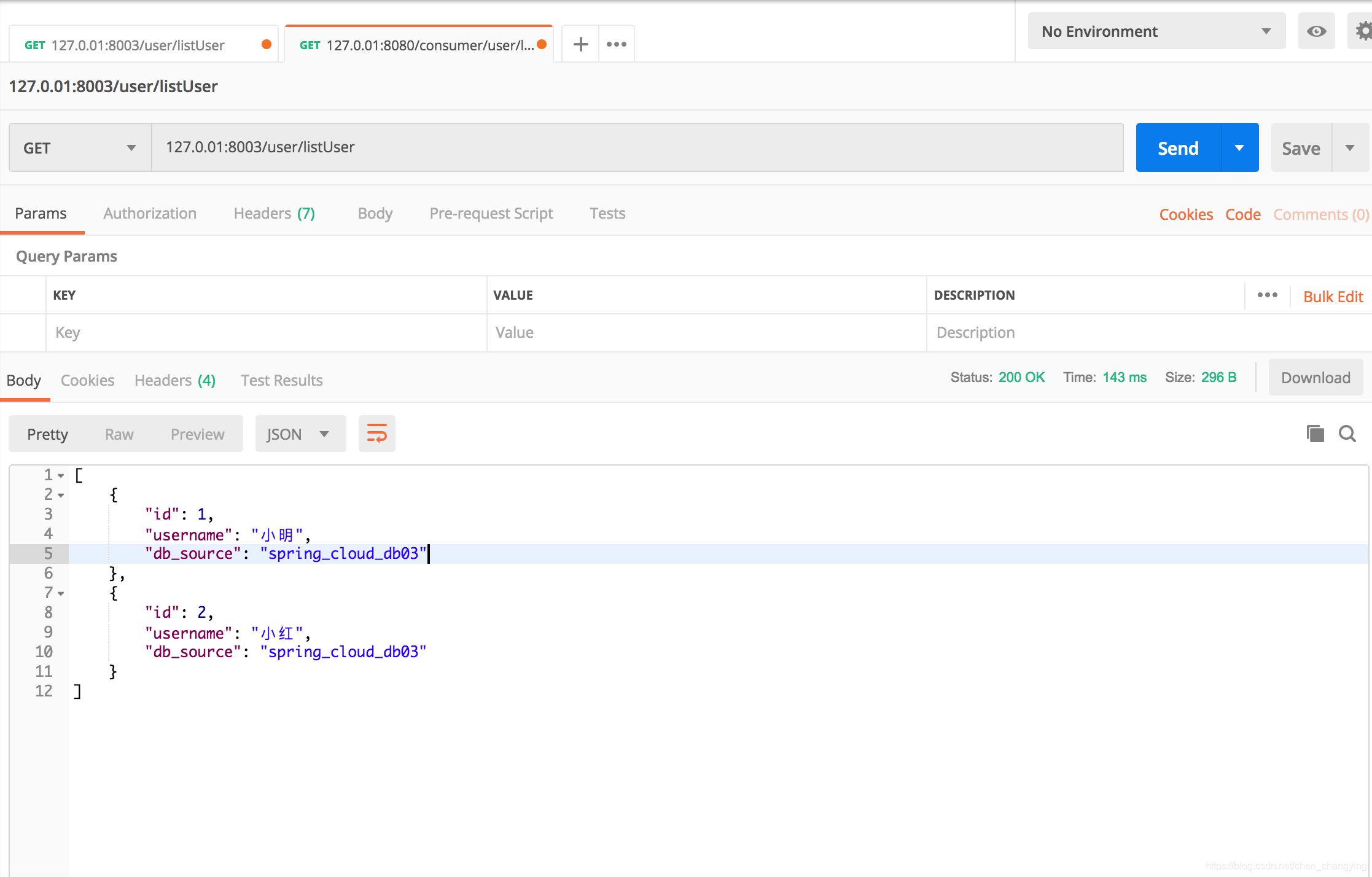Click the Raw view icon for response

click(120, 433)
